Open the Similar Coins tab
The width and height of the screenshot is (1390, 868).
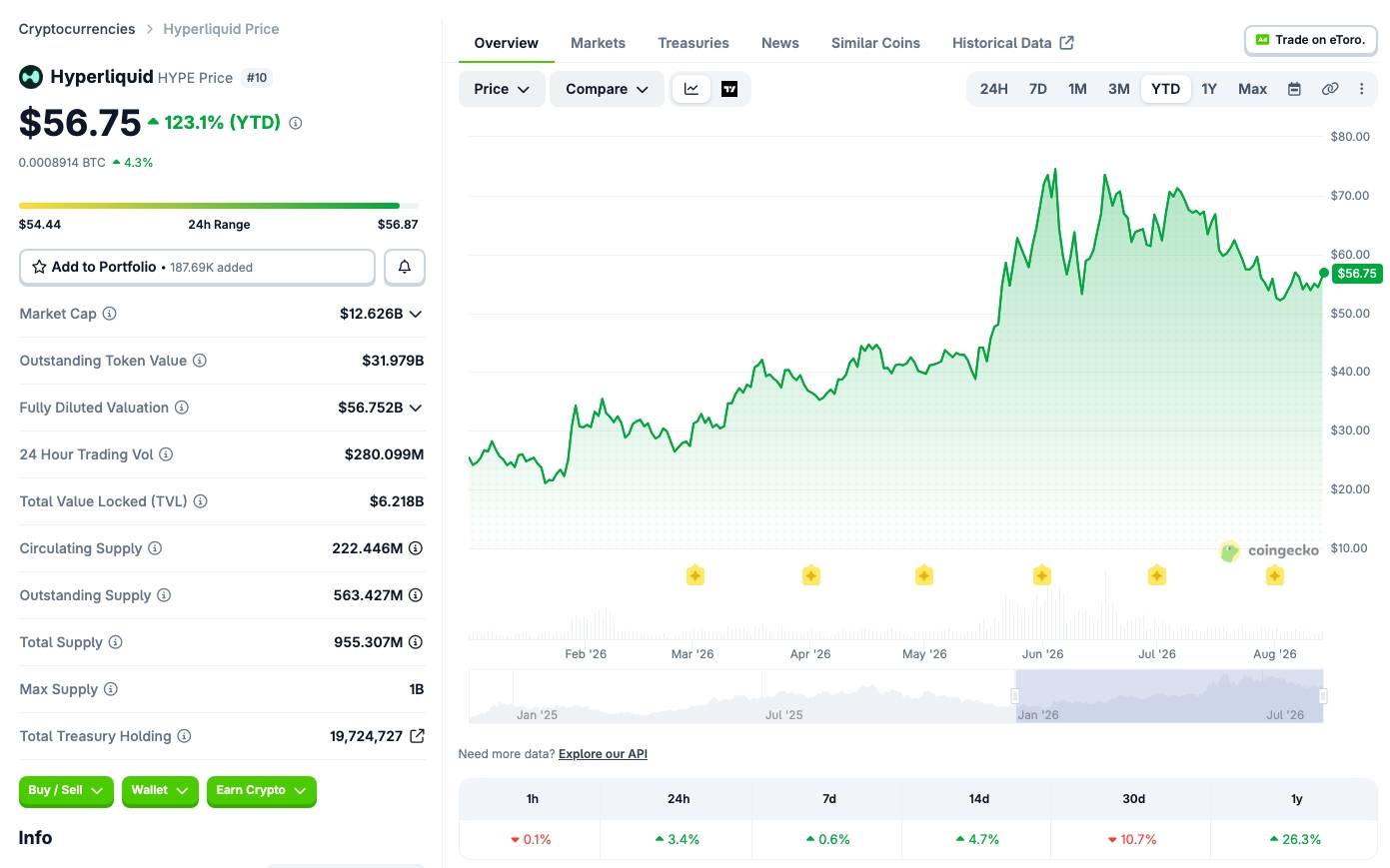tap(875, 43)
